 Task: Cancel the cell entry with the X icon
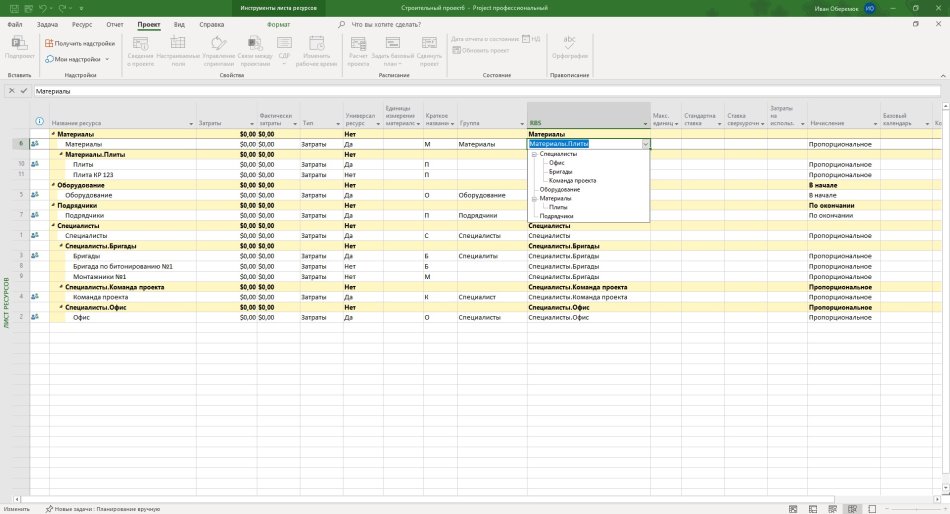pyautogui.click(x=12, y=91)
